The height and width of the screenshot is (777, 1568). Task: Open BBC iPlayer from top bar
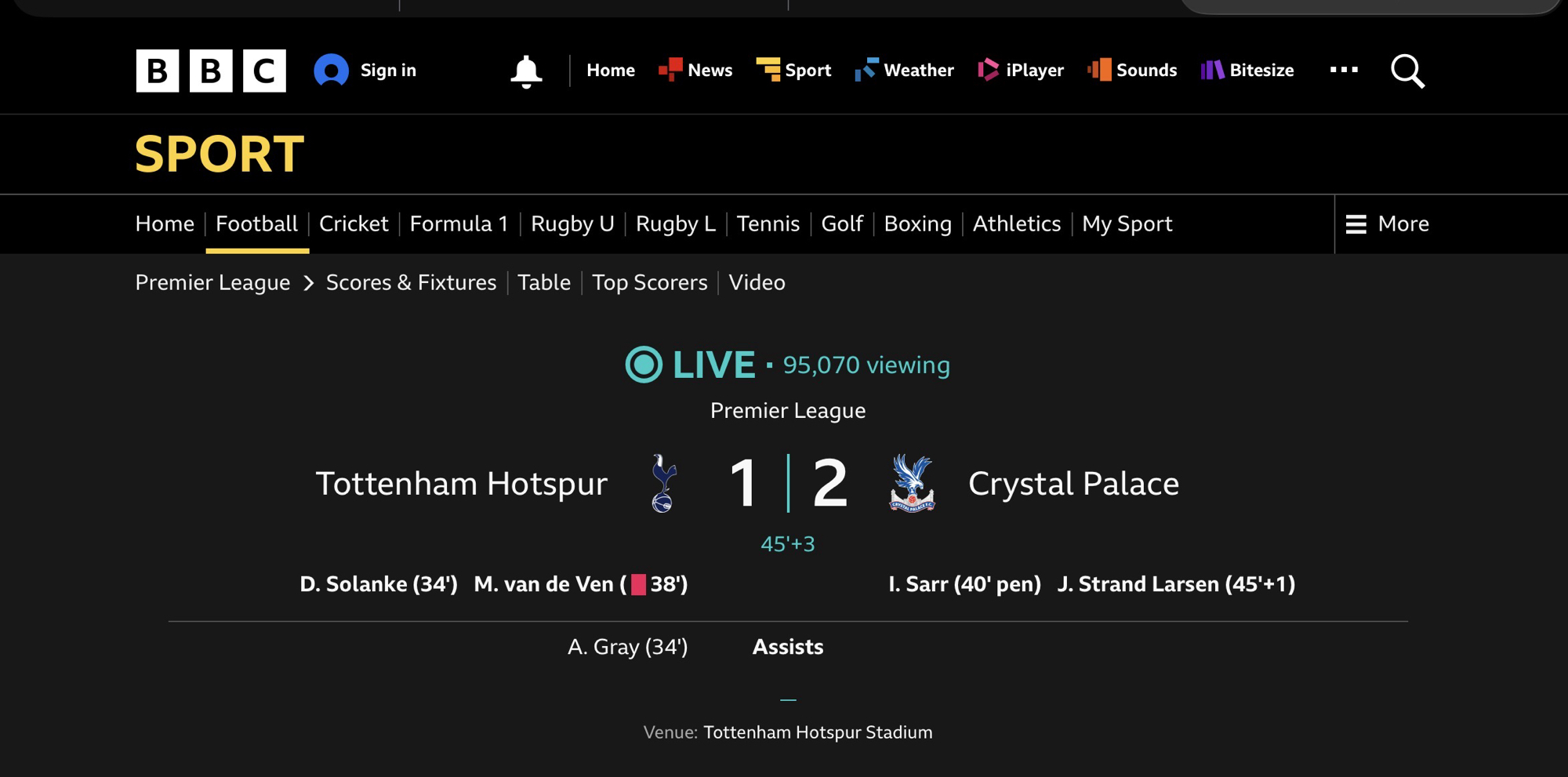pyautogui.click(x=1021, y=71)
